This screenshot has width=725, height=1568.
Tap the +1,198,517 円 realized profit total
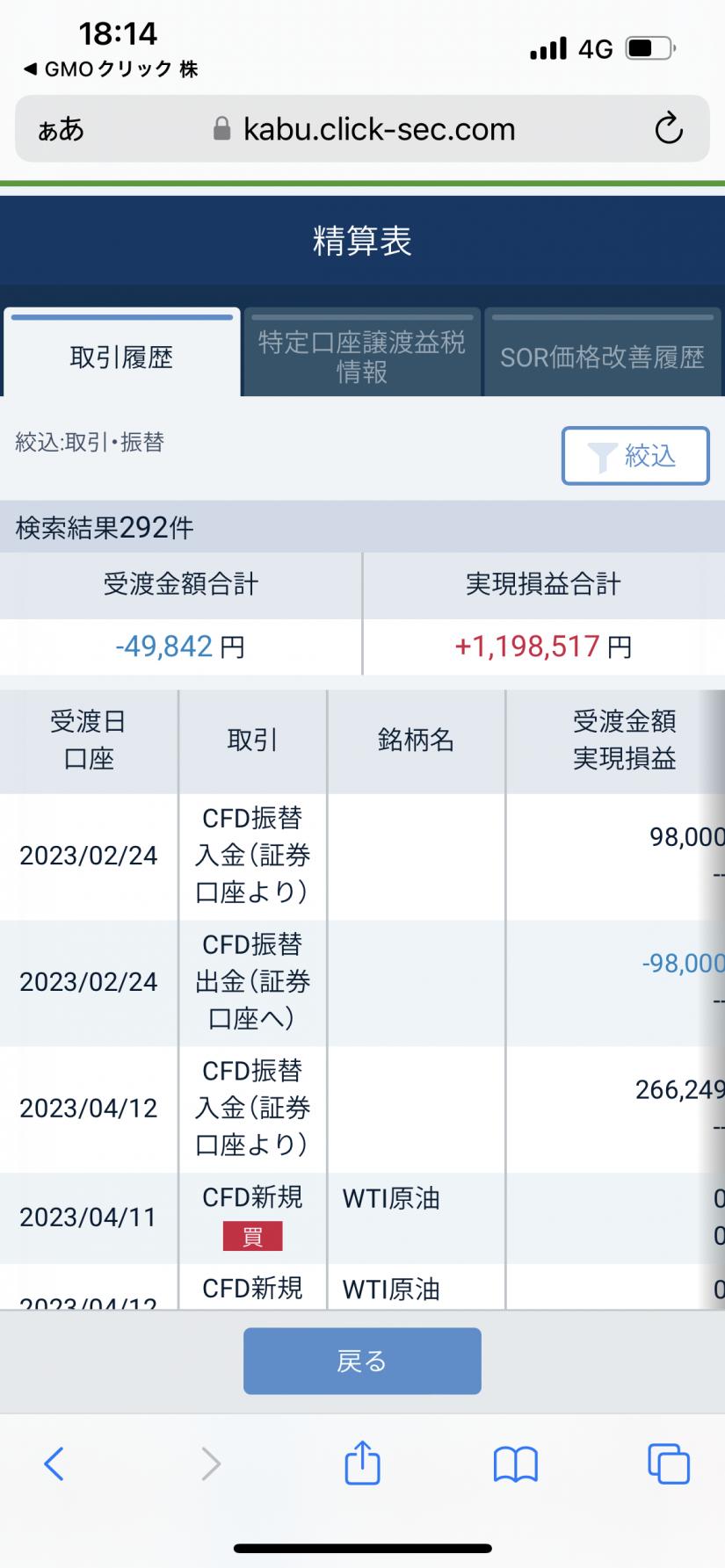[543, 647]
